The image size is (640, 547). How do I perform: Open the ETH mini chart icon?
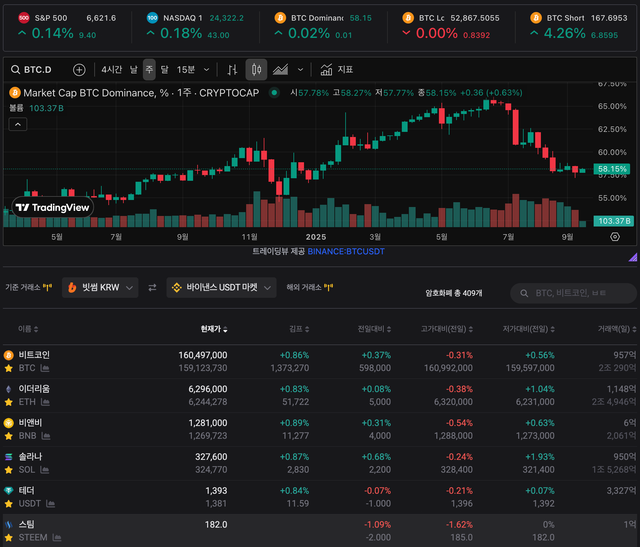point(45,402)
